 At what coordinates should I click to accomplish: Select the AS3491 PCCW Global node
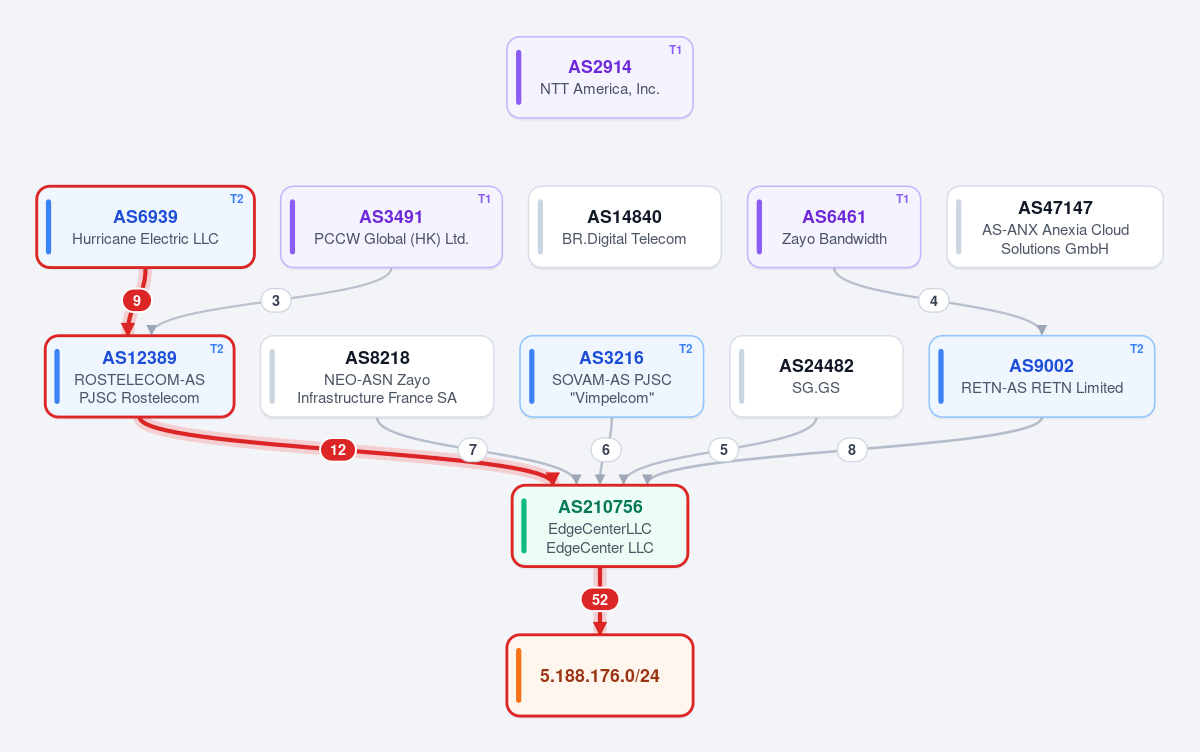[x=391, y=227]
